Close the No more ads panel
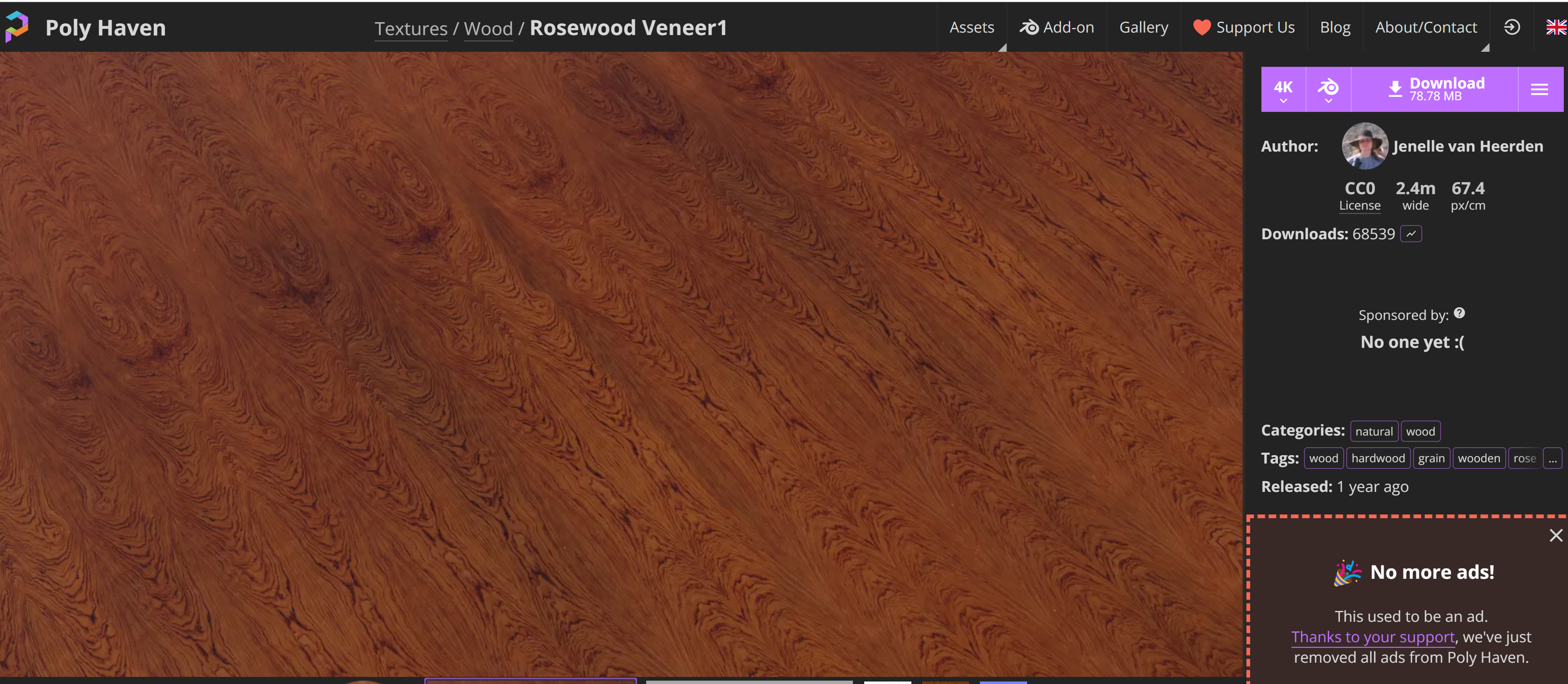Viewport: 1568px width, 684px height. (x=1555, y=535)
